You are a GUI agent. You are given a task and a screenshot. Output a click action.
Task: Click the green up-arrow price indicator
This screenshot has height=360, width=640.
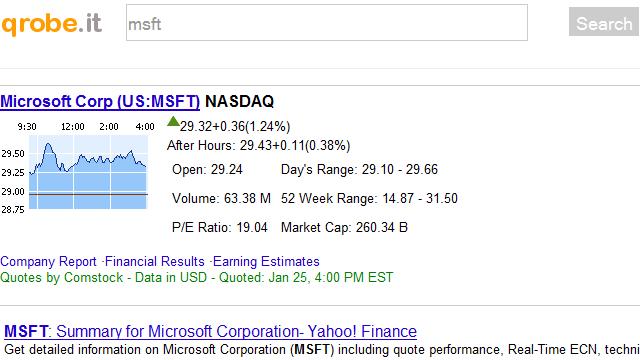click(173, 121)
